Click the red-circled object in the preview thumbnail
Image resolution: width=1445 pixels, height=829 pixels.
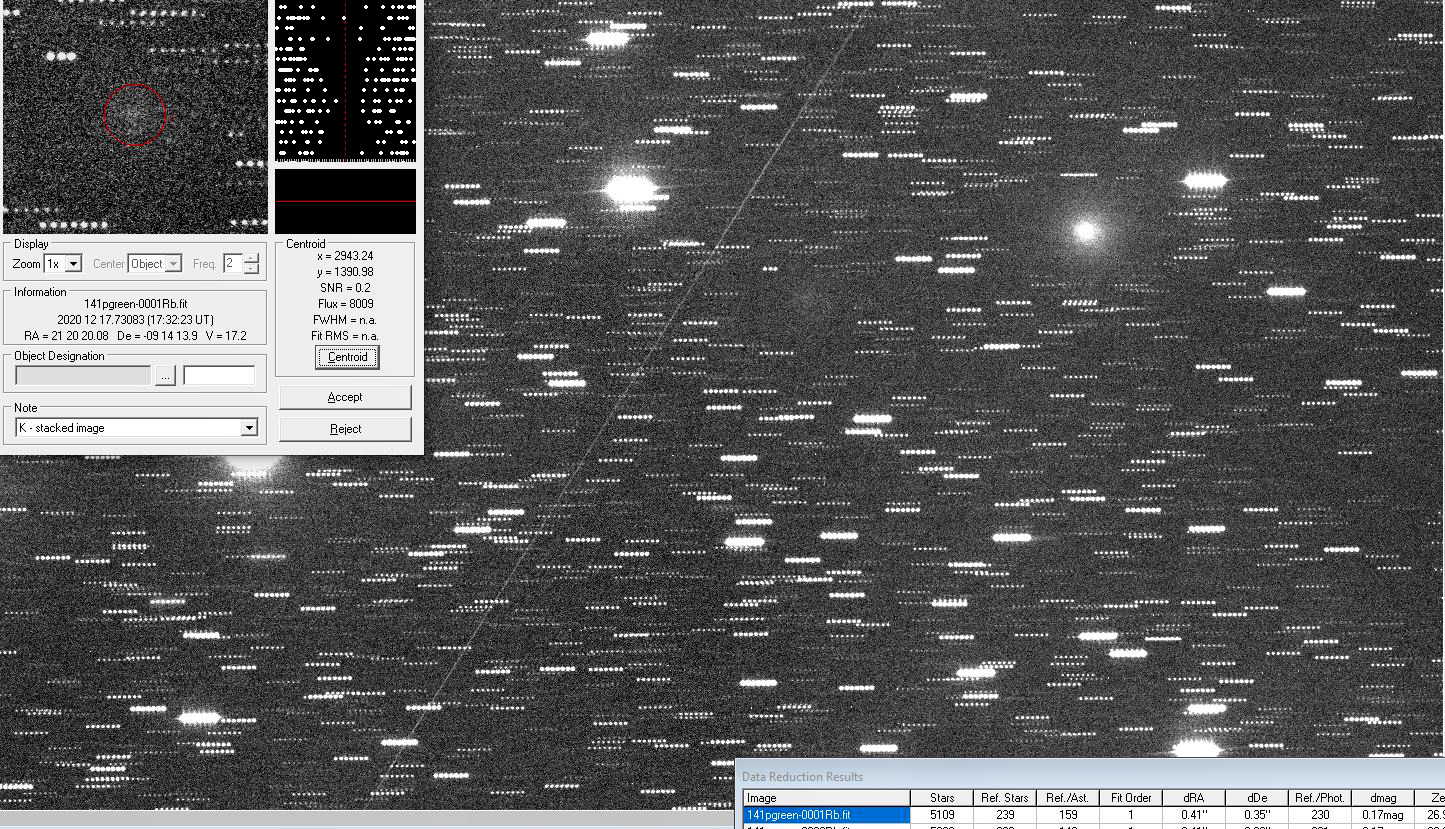(134, 115)
